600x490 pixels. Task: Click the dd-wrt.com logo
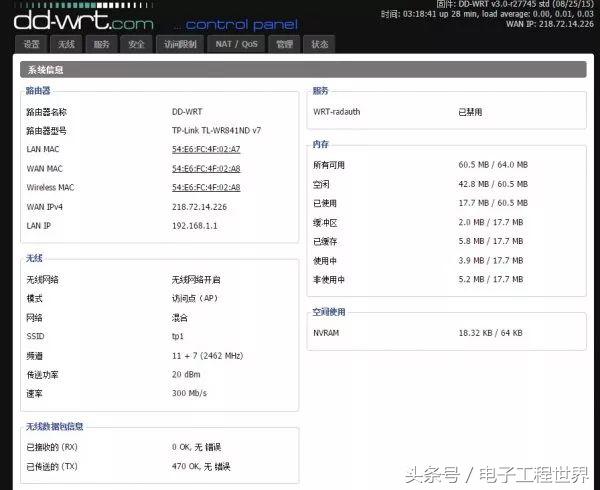[83, 20]
